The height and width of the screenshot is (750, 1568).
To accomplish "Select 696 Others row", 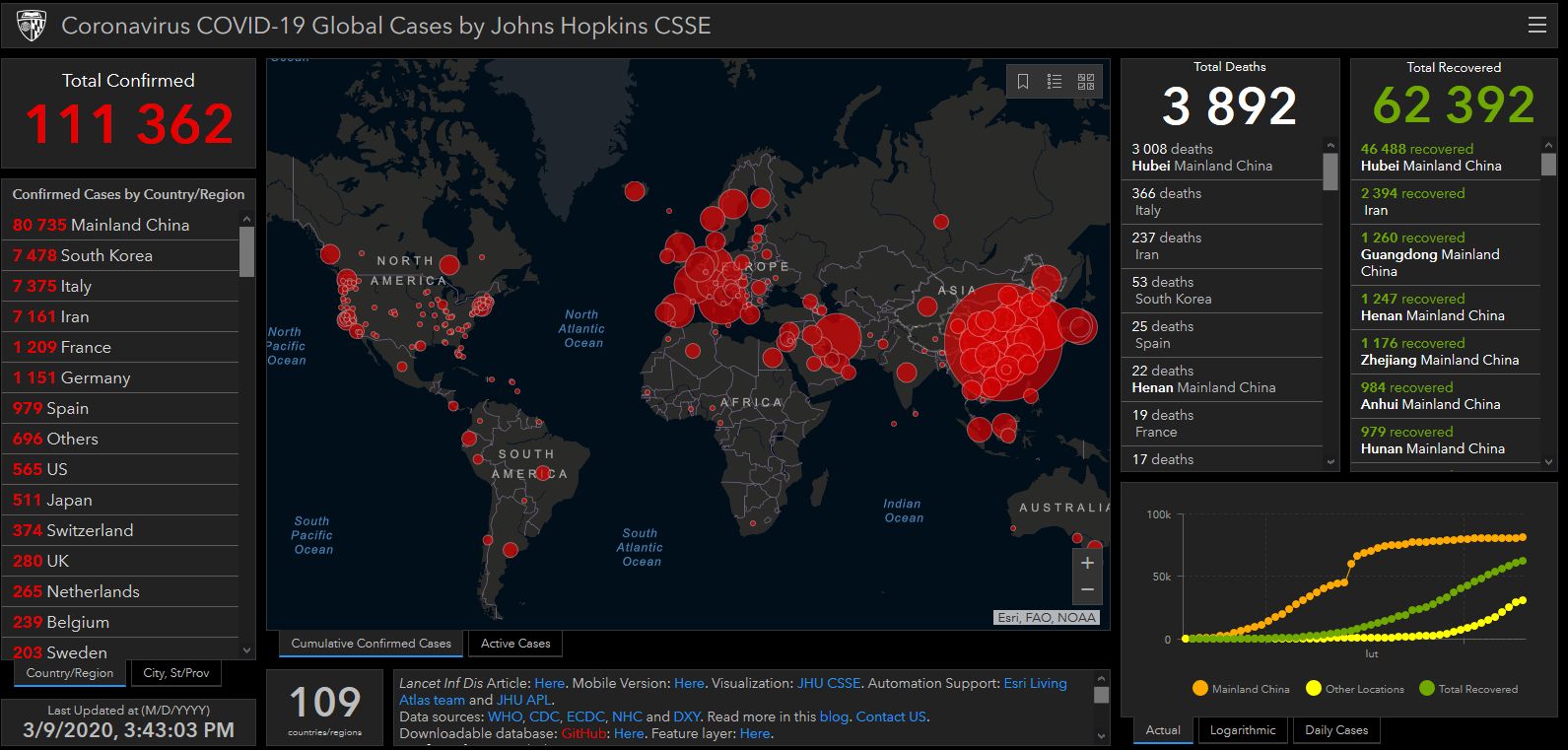I will [x=121, y=439].
